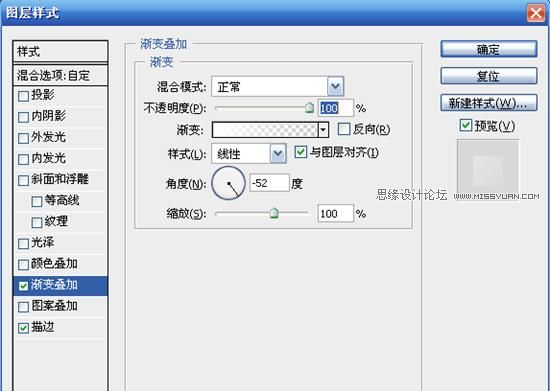Enable the 内阴影 inner shadow checkbox
Image resolution: width=550 pixels, height=391 pixels.
click(x=23, y=117)
